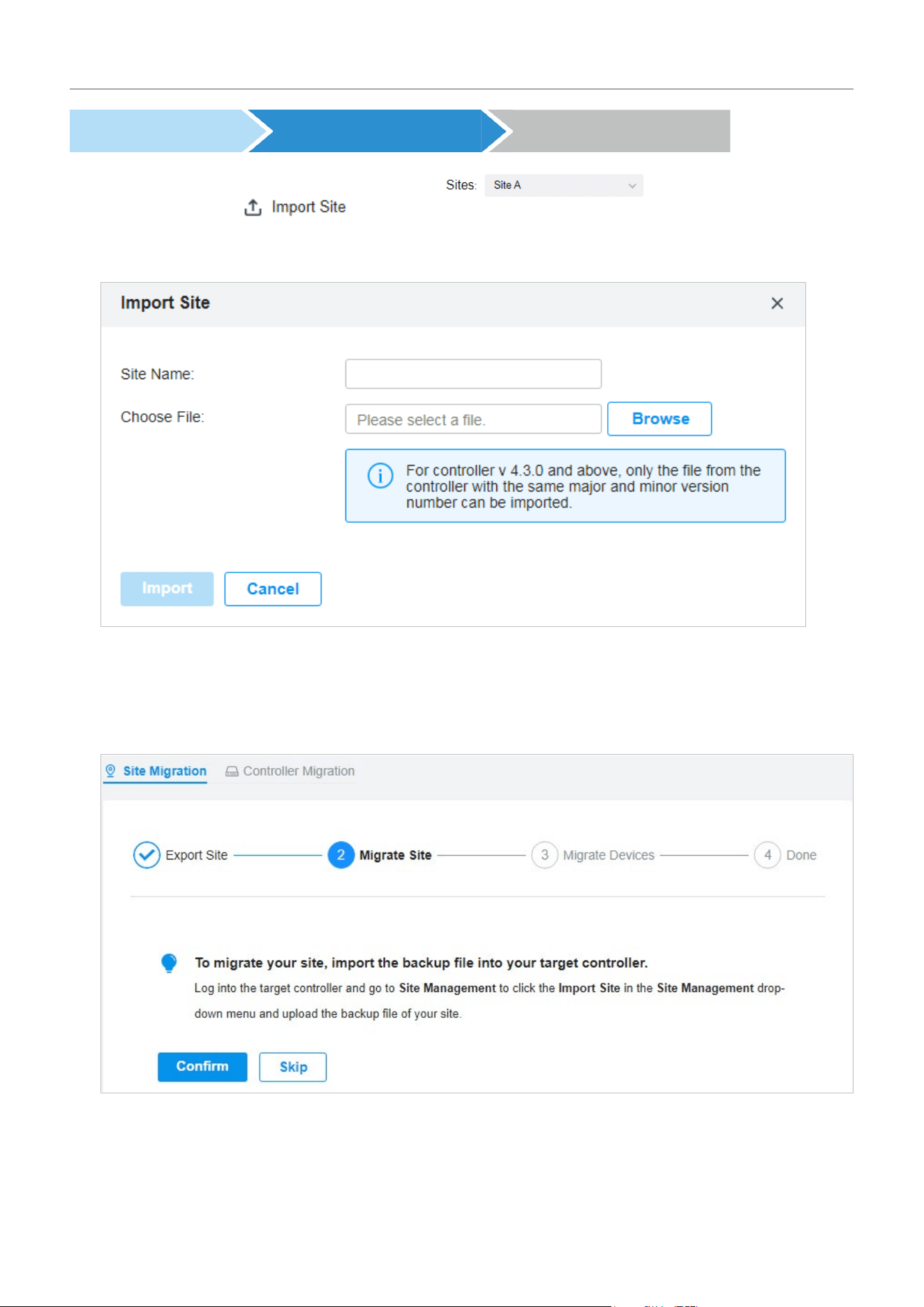Click the Controller Migration device icon
Viewport: 924px width, 1307px height.
tap(232, 771)
